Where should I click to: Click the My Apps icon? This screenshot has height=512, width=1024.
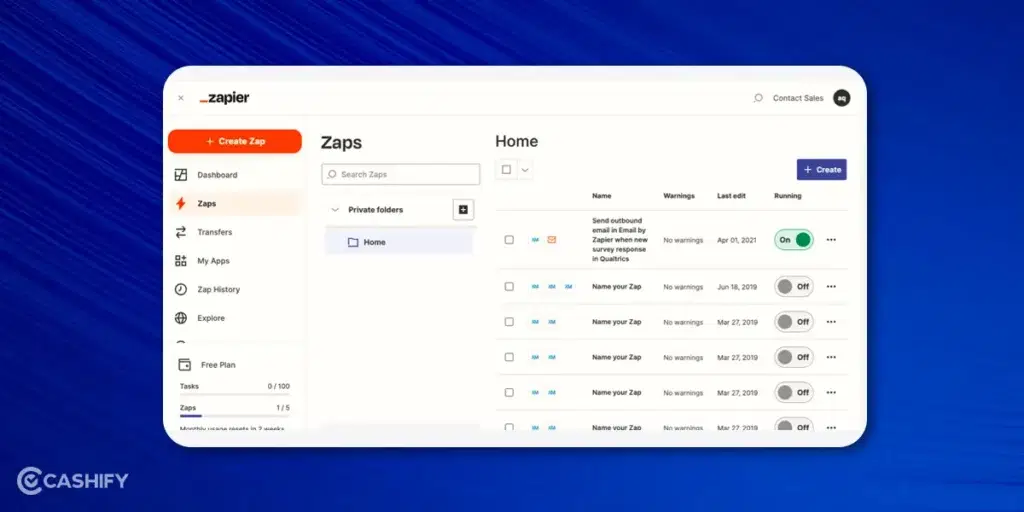[x=181, y=261]
